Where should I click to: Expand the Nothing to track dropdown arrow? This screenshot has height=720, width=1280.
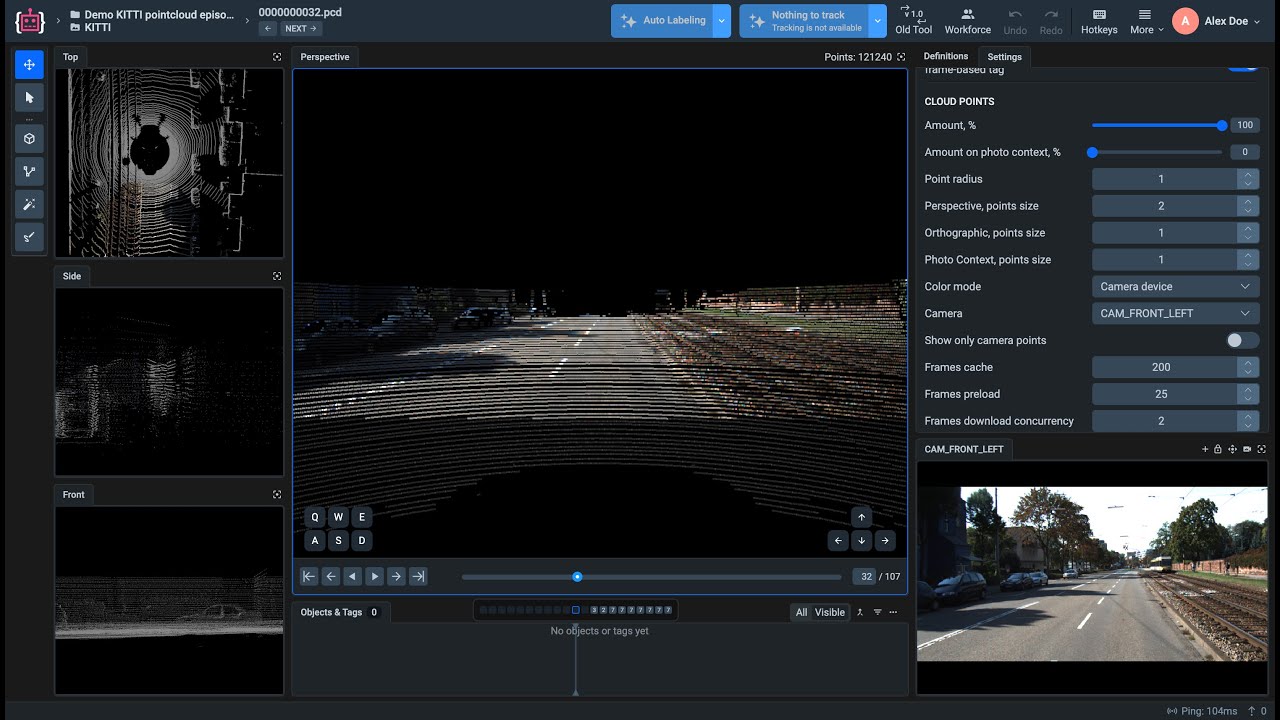point(877,21)
